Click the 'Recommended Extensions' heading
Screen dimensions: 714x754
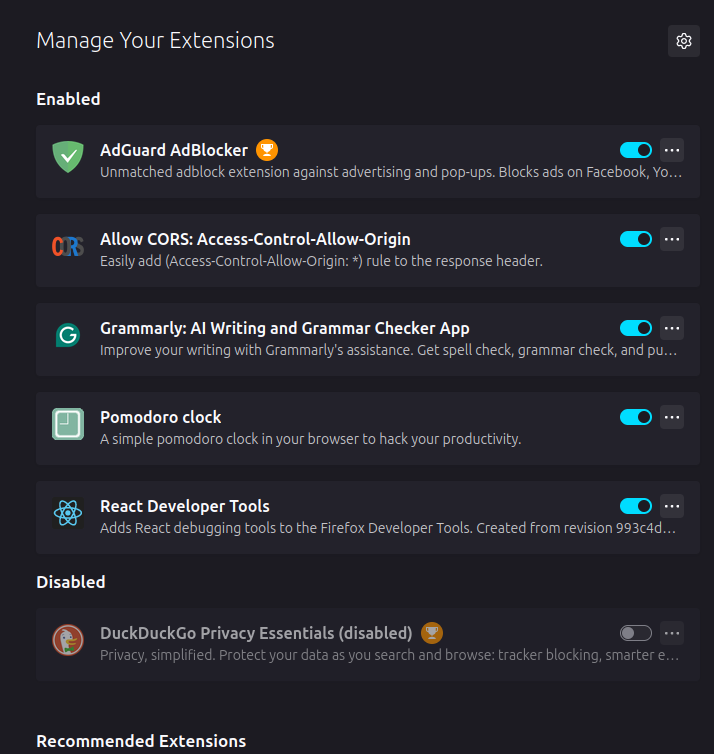tap(141, 741)
